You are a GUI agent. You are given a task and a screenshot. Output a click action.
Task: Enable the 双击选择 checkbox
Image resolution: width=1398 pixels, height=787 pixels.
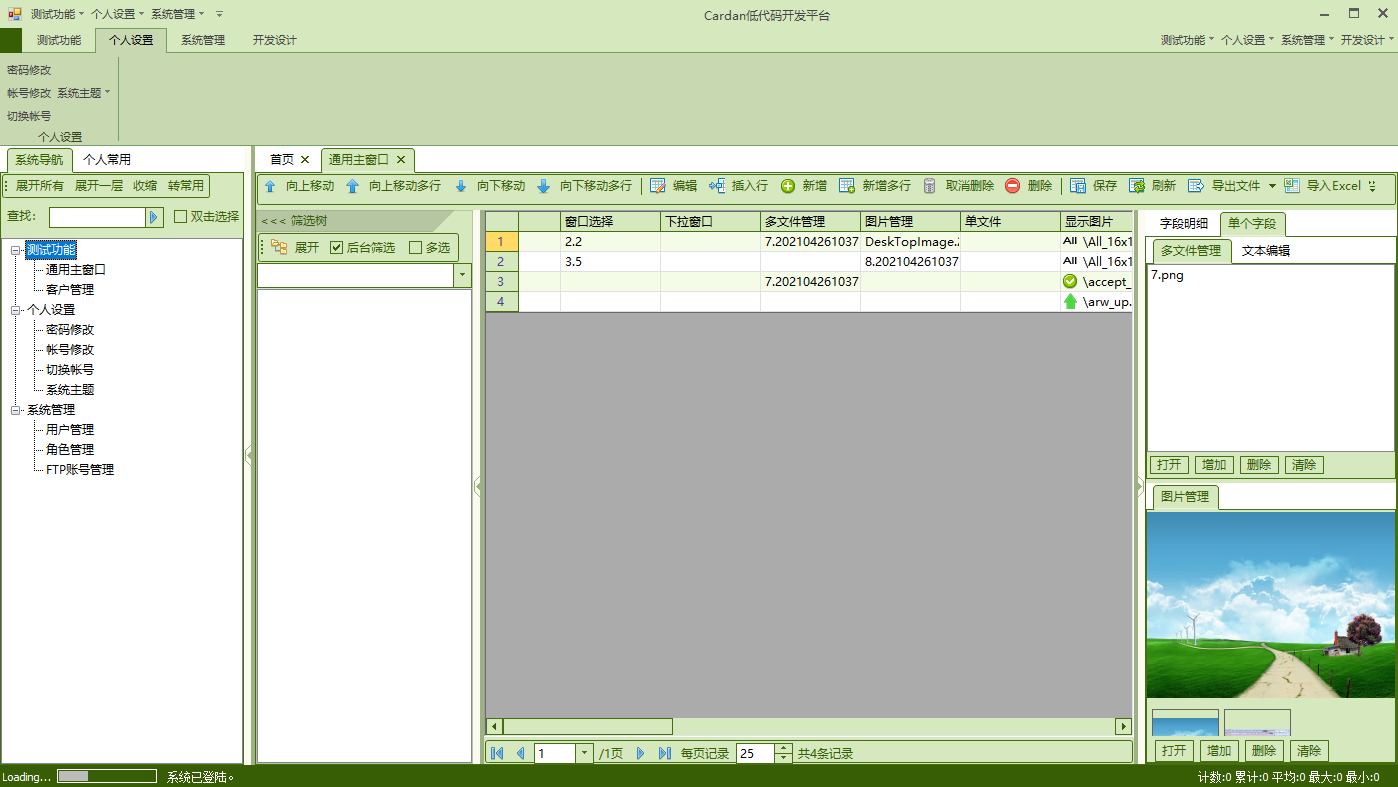181,216
